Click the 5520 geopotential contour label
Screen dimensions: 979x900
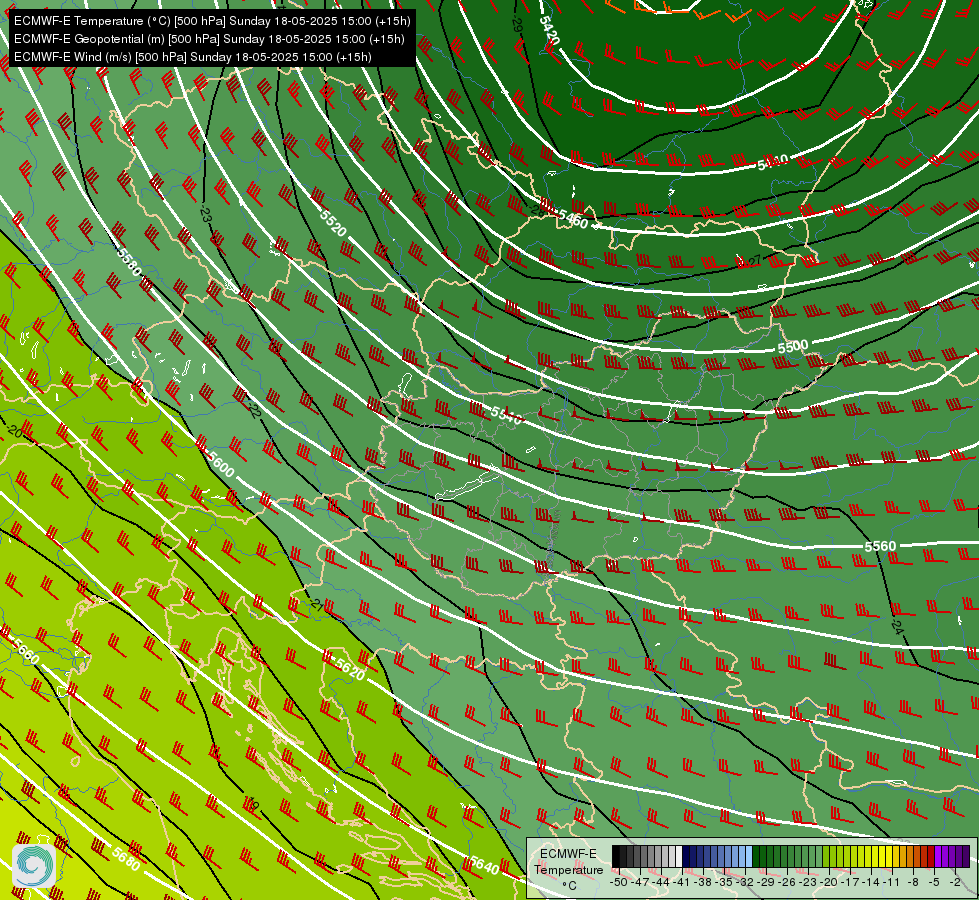333,223
